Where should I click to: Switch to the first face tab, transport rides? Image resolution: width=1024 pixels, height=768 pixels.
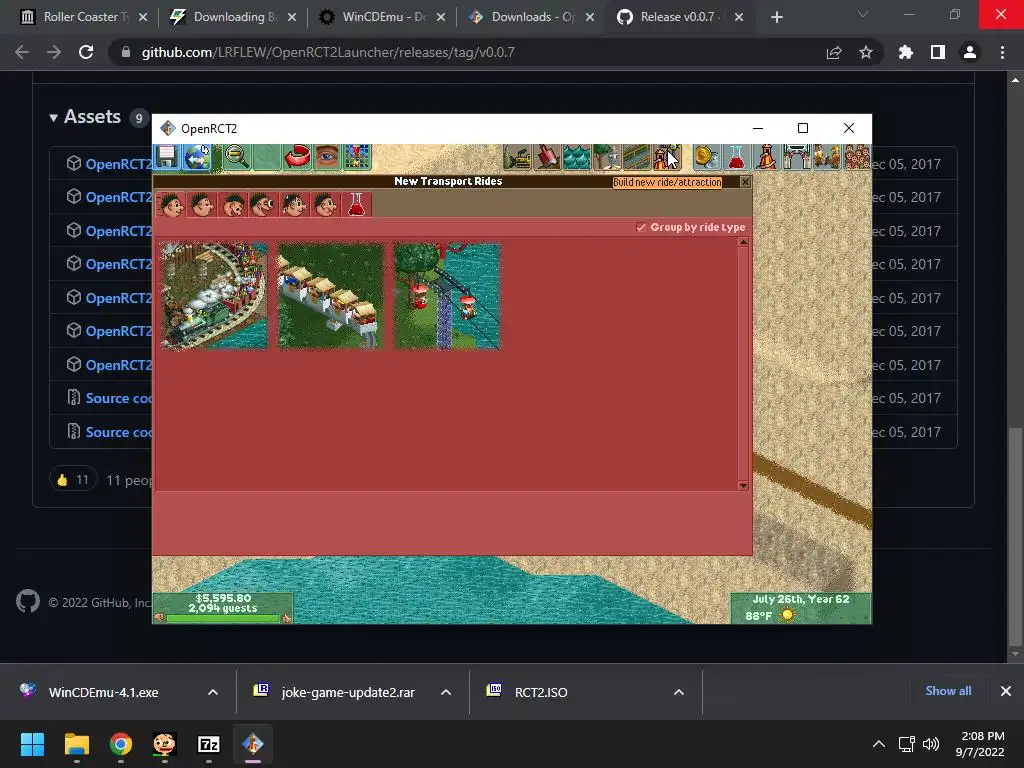coord(172,204)
